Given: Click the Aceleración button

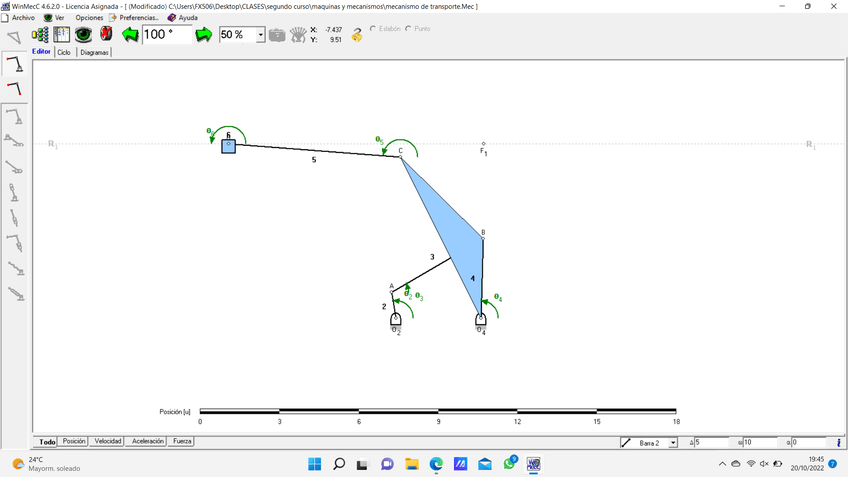Looking at the screenshot, I should (x=148, y=441).
